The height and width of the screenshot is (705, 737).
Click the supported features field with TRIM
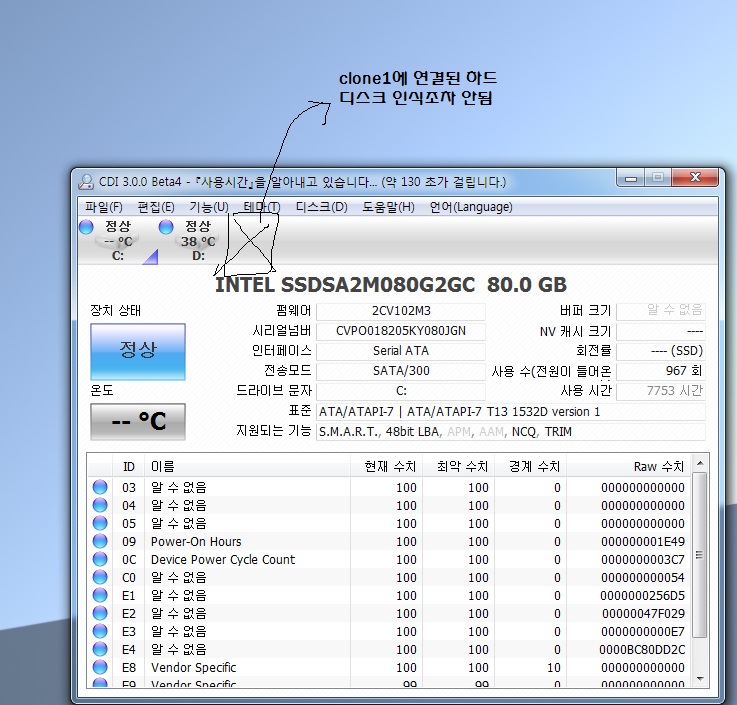(x=511, y=431)
